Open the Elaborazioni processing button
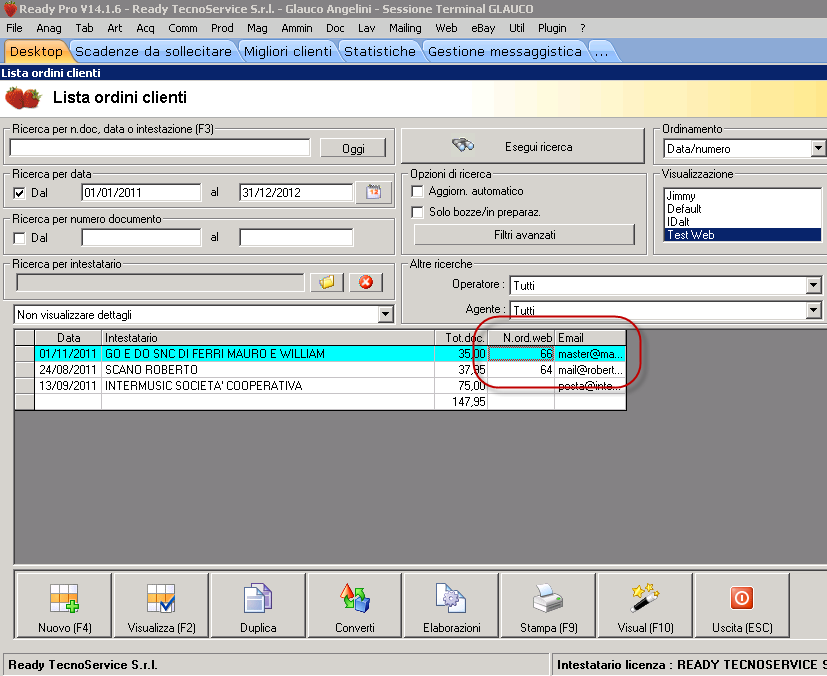827x676 pixels. coord(451,605)
